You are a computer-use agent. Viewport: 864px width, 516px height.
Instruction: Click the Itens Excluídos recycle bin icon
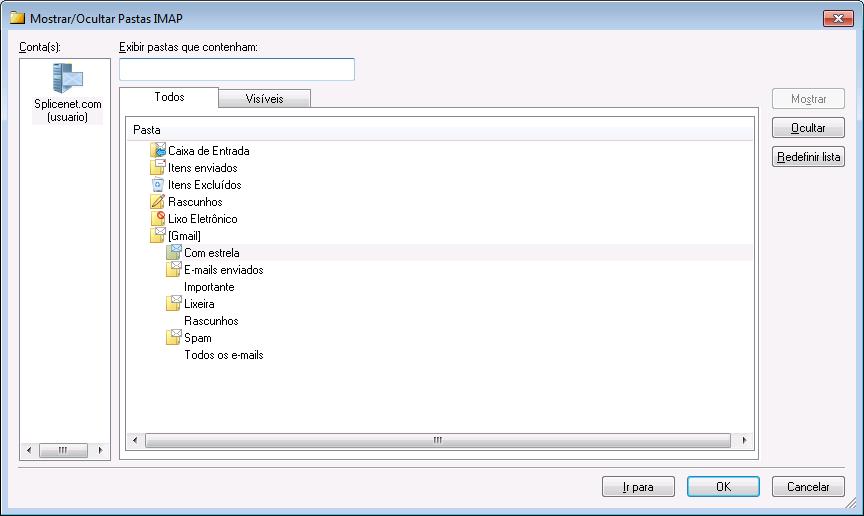pyautogui.click(x=158, y=185)
